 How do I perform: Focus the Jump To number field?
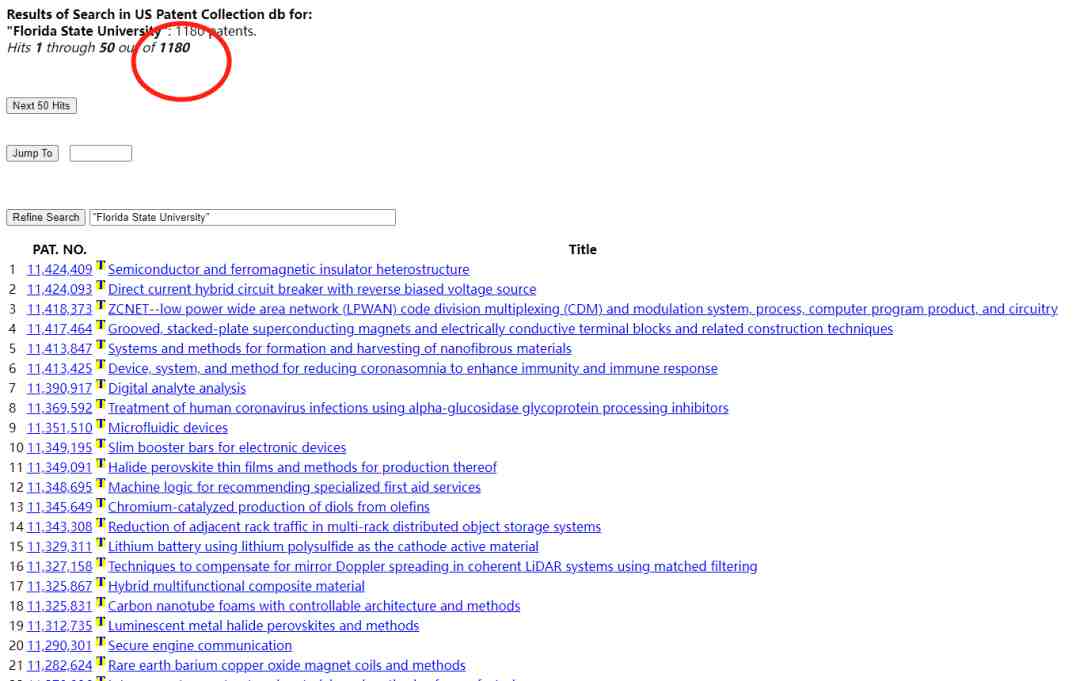coord(101,154)
